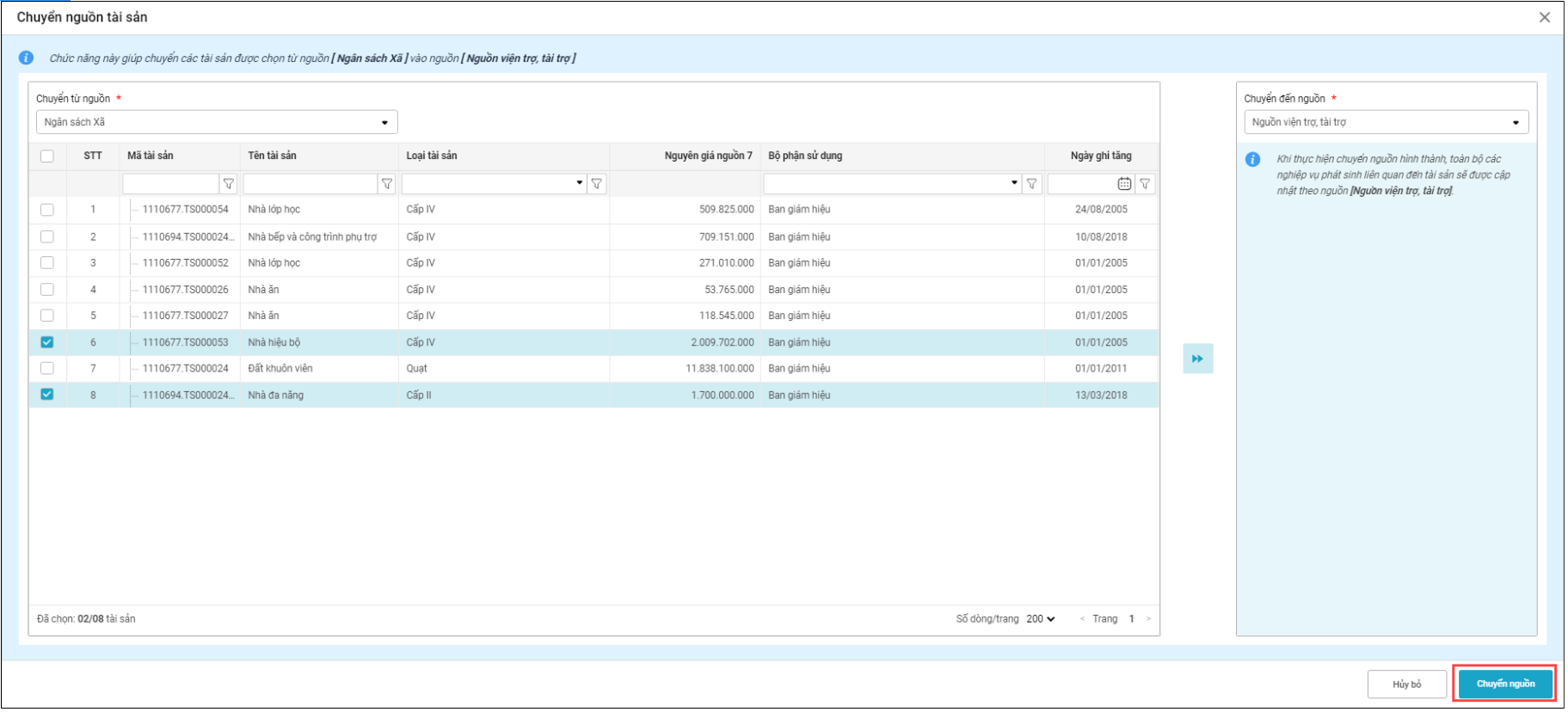Click the Mã tài sản filter text field
Viewport: 1568px width, 712px height.
[x=170, y=184]
